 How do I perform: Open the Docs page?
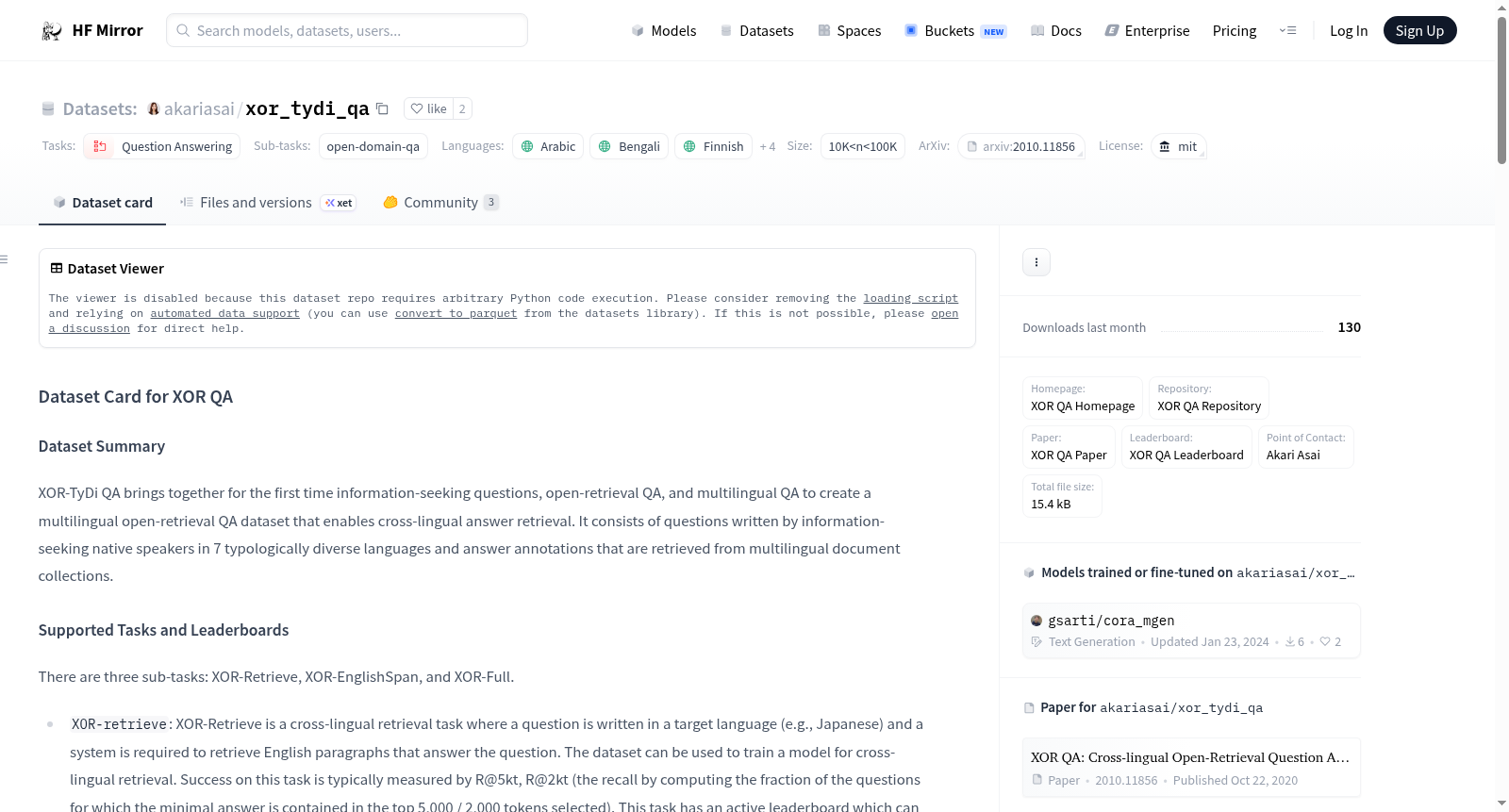pyautogui.click(x=1056, y=31)
